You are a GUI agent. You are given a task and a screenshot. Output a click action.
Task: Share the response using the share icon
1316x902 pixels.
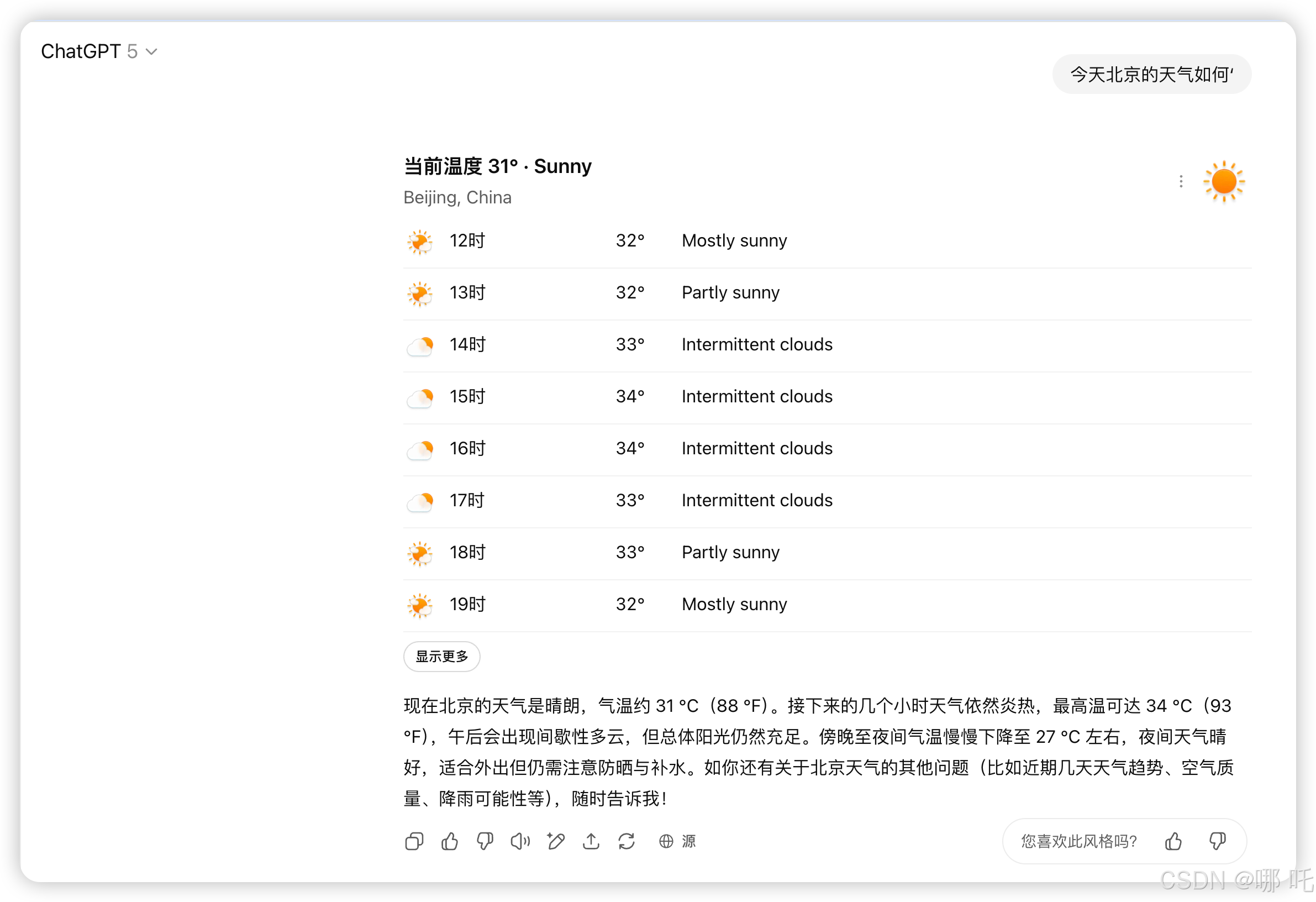(x=591, y=841)
